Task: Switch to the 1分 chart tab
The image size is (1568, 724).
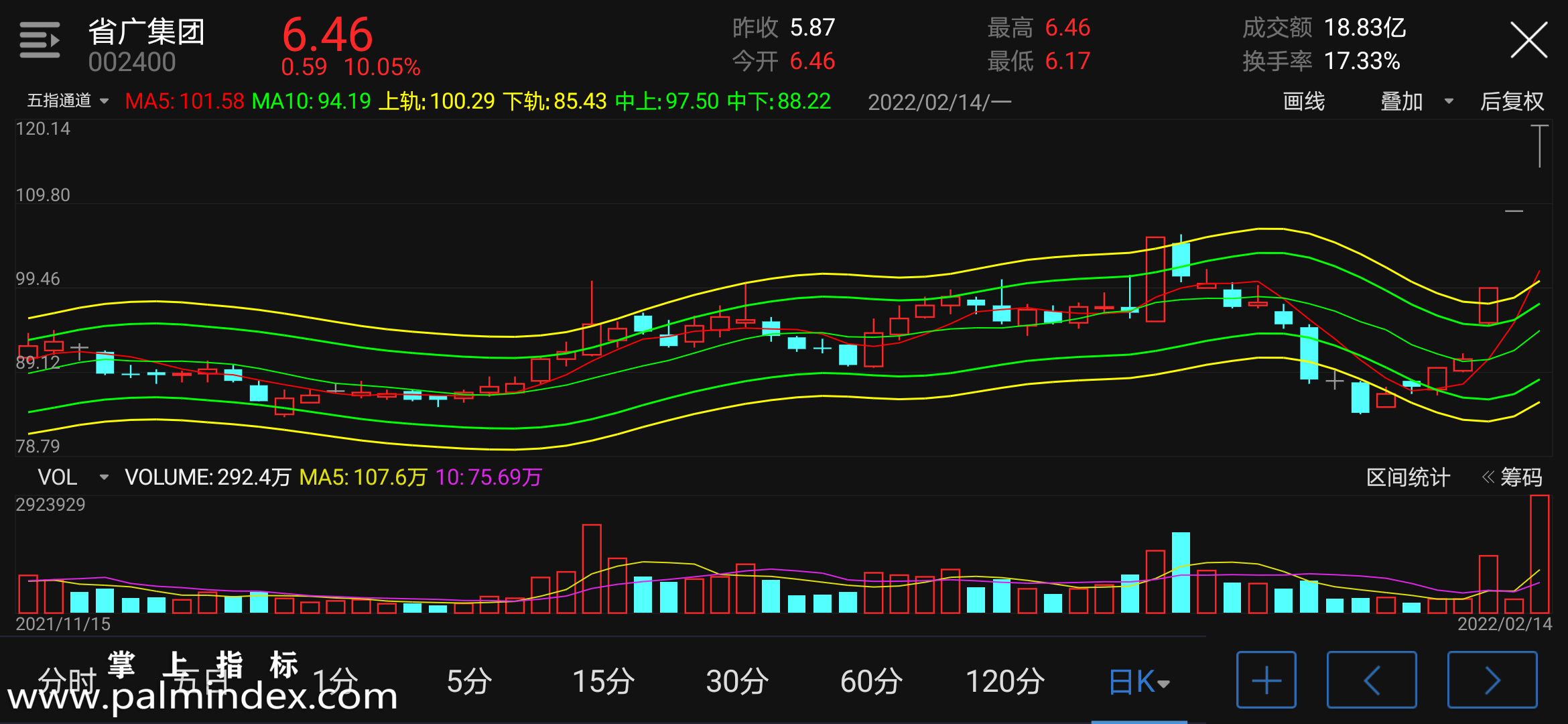Action: 335,682
